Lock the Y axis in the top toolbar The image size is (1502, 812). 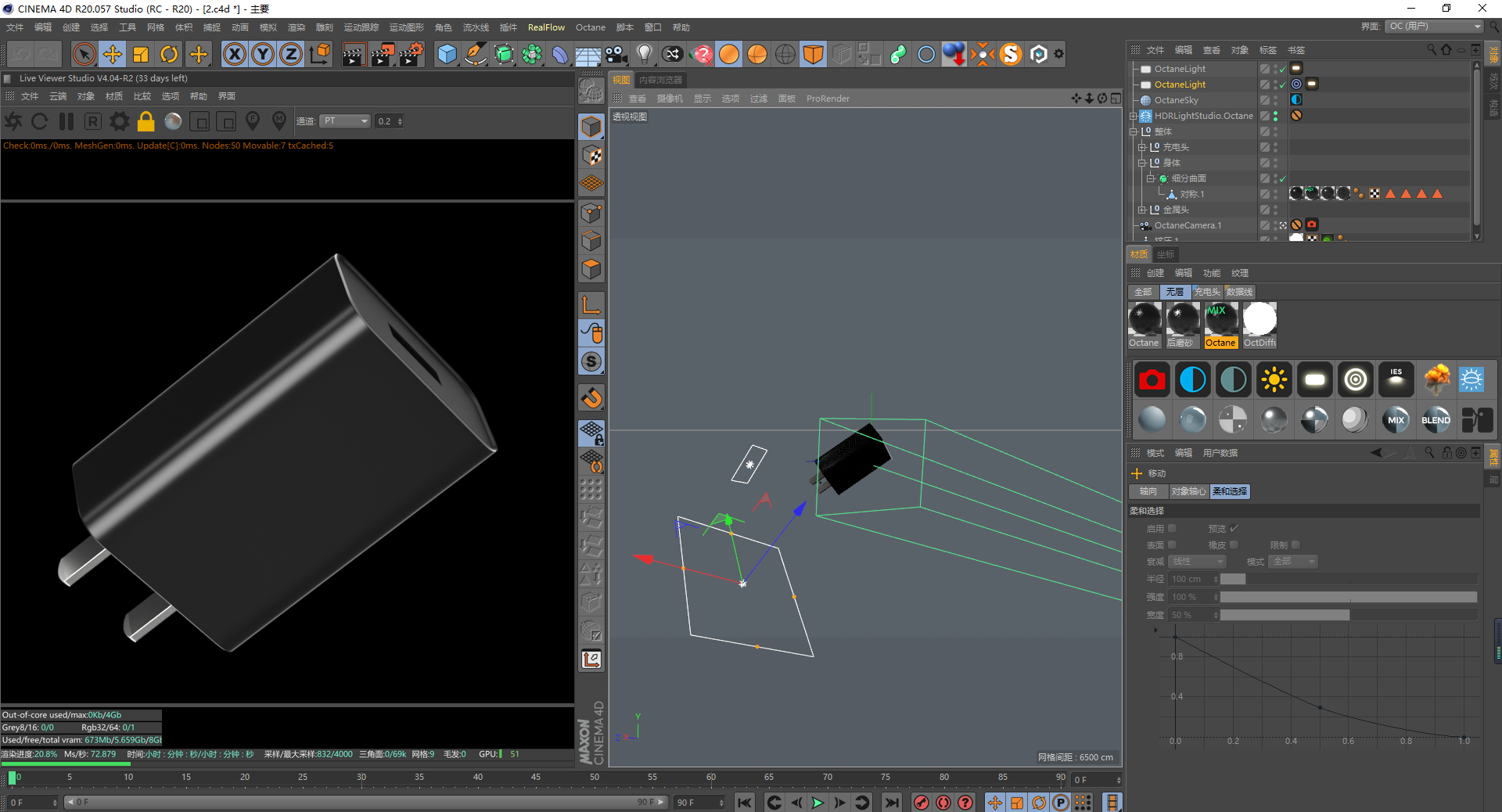coord(263,54)
